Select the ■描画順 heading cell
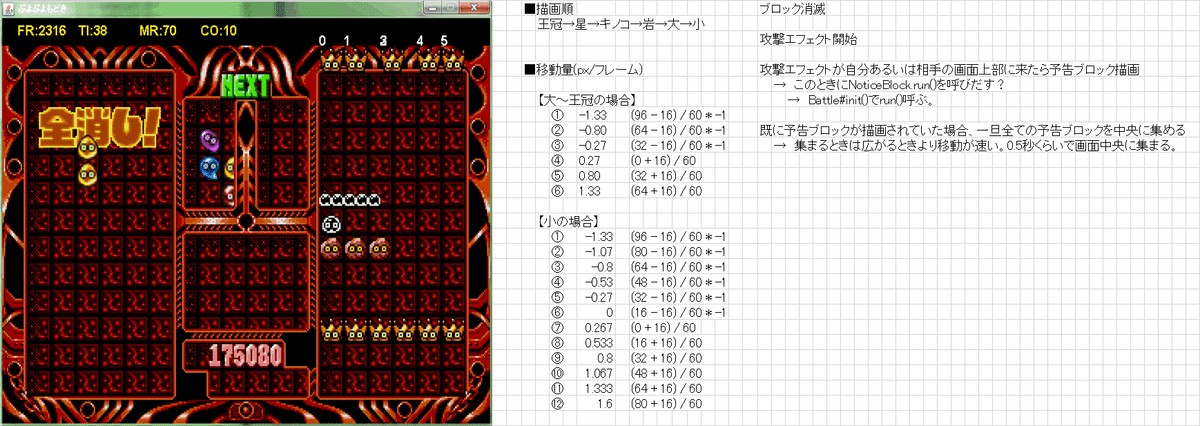Viewport: 1200px width, 426px height. point(546,9)
